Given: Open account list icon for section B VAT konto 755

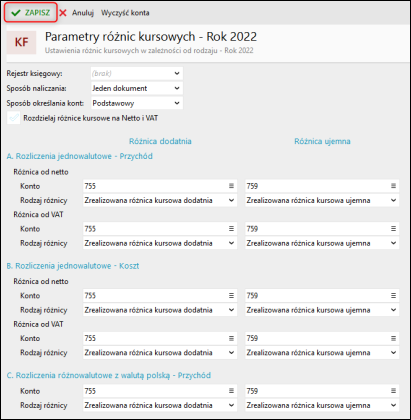Looking at the screenshot, I should click(x=231, y=338).
